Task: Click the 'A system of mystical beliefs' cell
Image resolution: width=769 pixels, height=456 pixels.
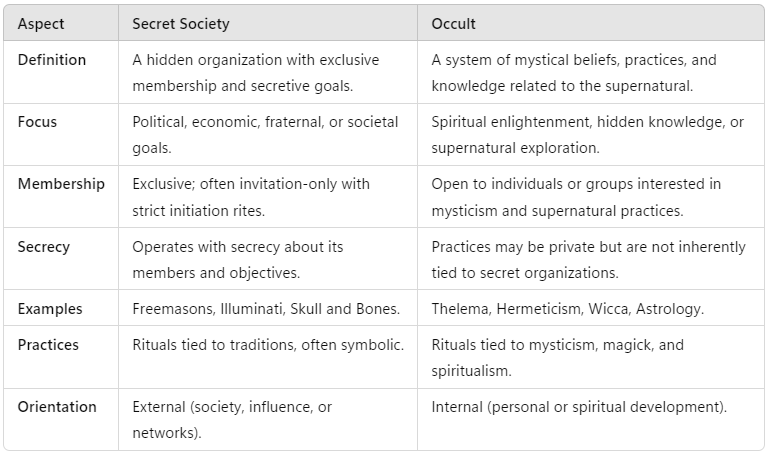Action: pyautogui.click(x=590, y=72)
